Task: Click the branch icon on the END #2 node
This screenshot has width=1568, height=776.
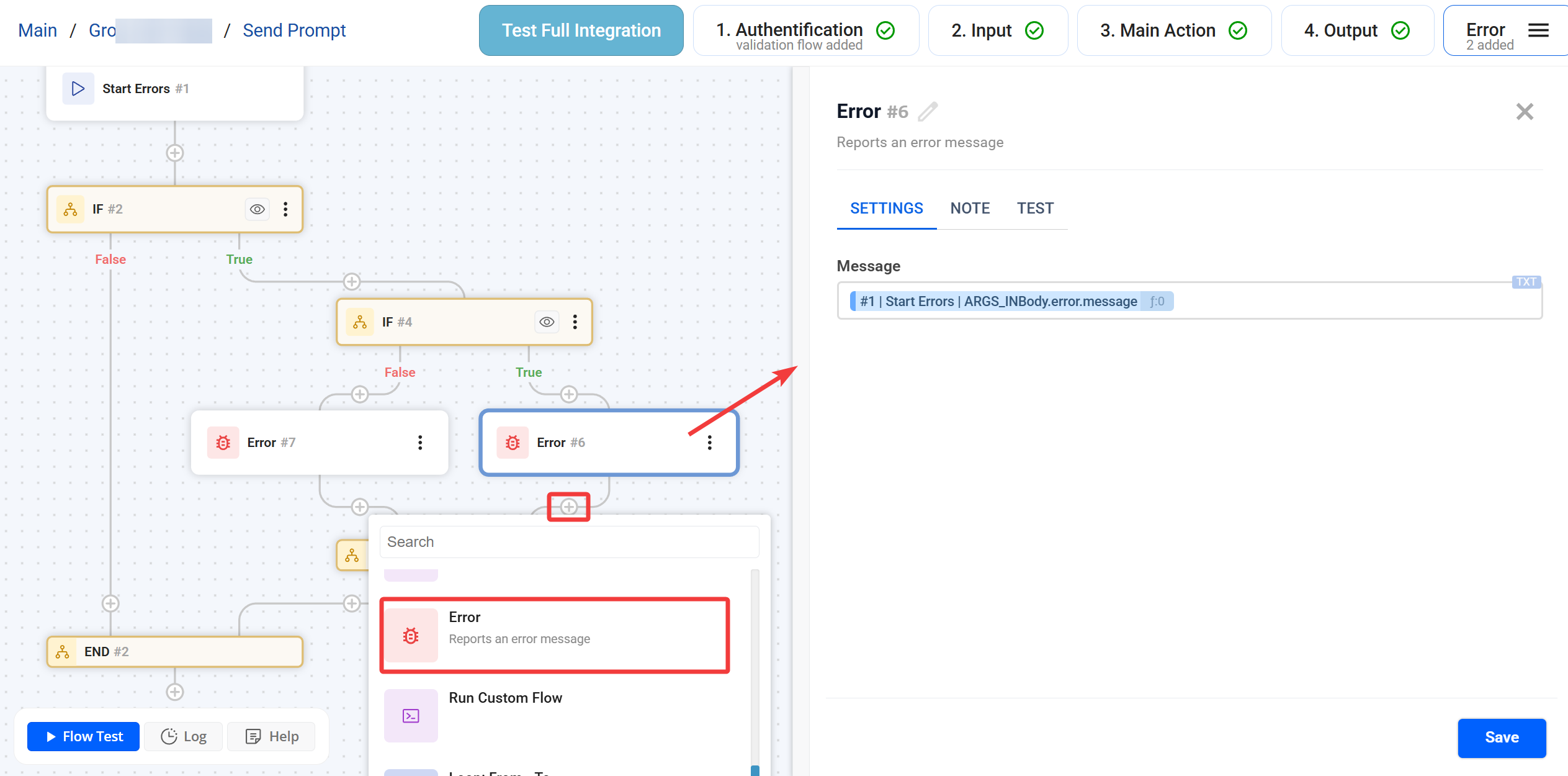Action: [63, 652]
